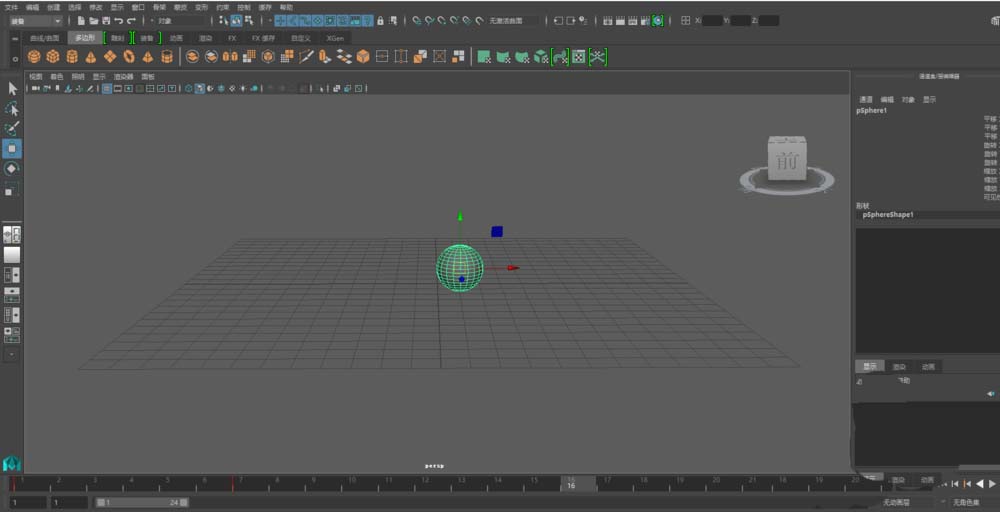
Task: Click the Multi-Cut pencil shelf icon
Action: (306, 57)
